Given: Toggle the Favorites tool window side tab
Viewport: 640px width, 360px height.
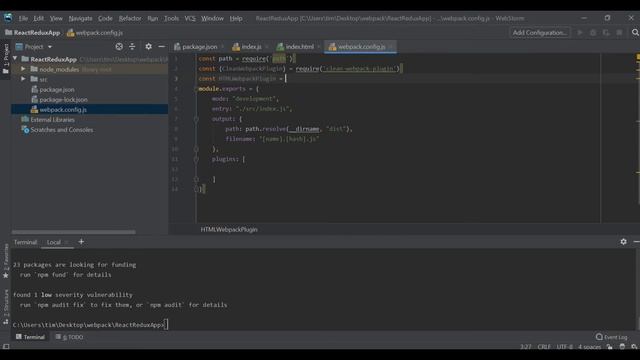Looking at the screenshot, I should [5, 262].
